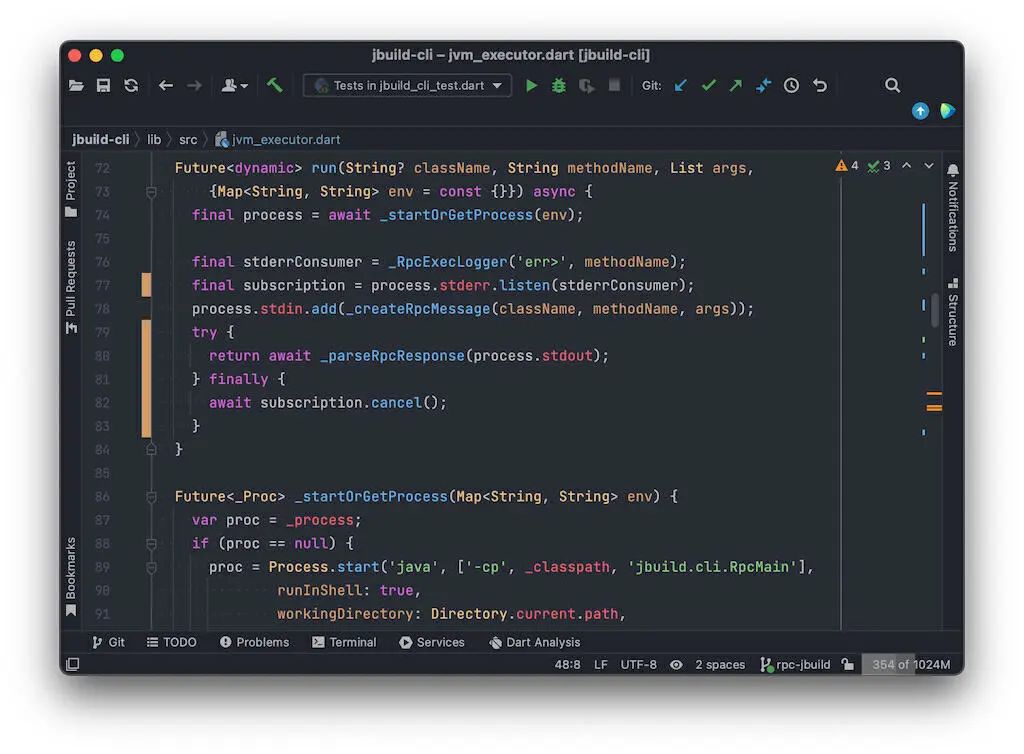Click the eye inspection icon in status bar
Image resolution: width=1024 pixels, height=754 pixels.
point(676,665)
